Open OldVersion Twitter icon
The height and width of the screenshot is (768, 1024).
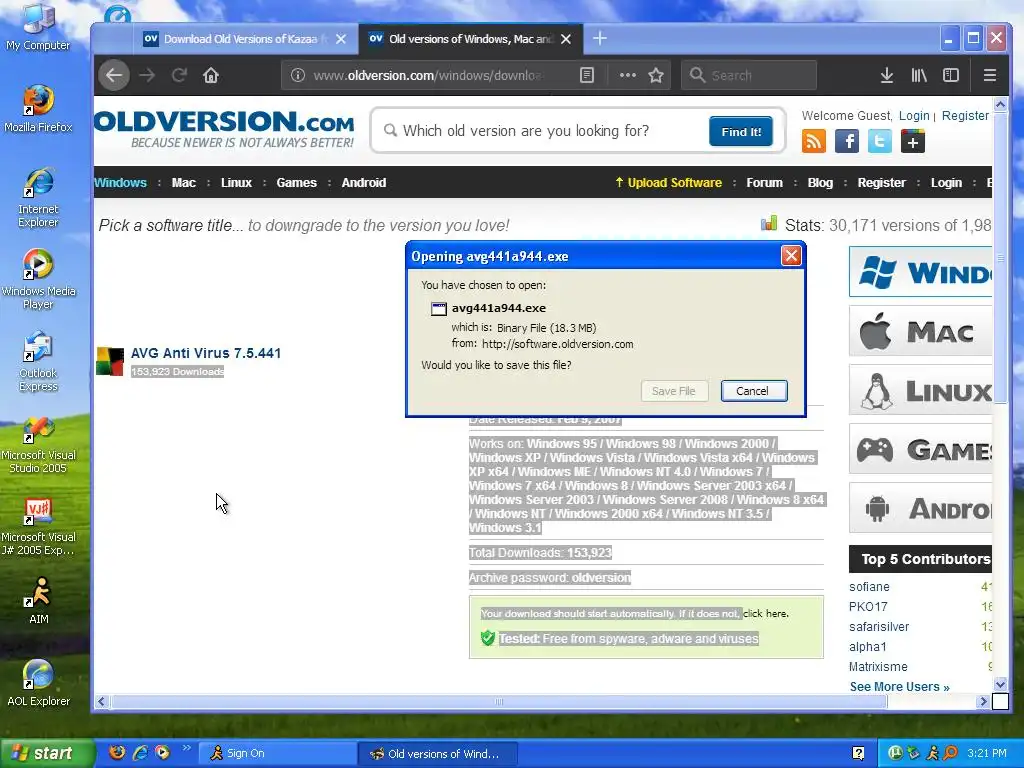pyautogui.click(x=880, y=141)
